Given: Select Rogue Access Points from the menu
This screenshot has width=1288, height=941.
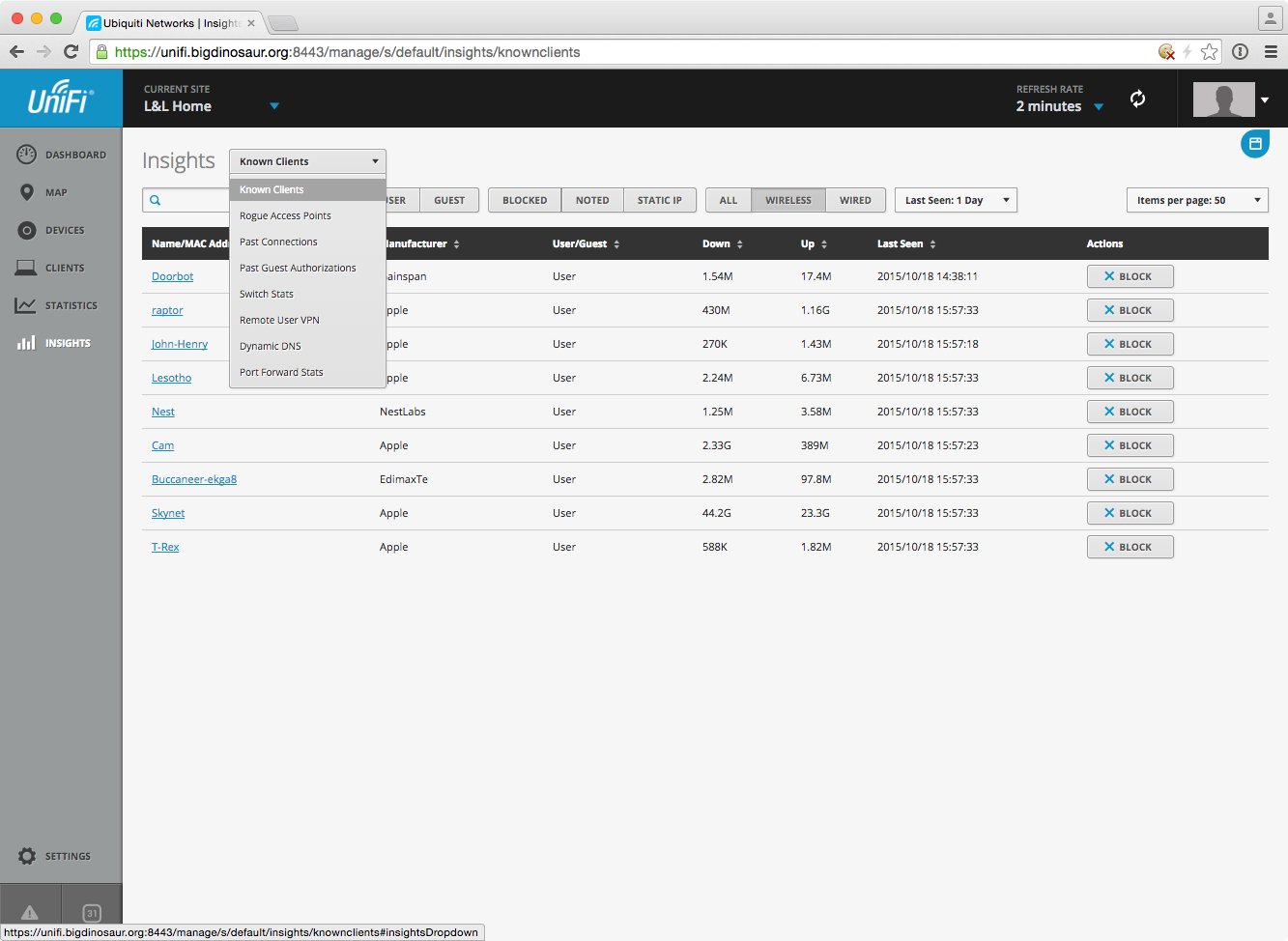Looking at the screenshot, I should [285, 215].
